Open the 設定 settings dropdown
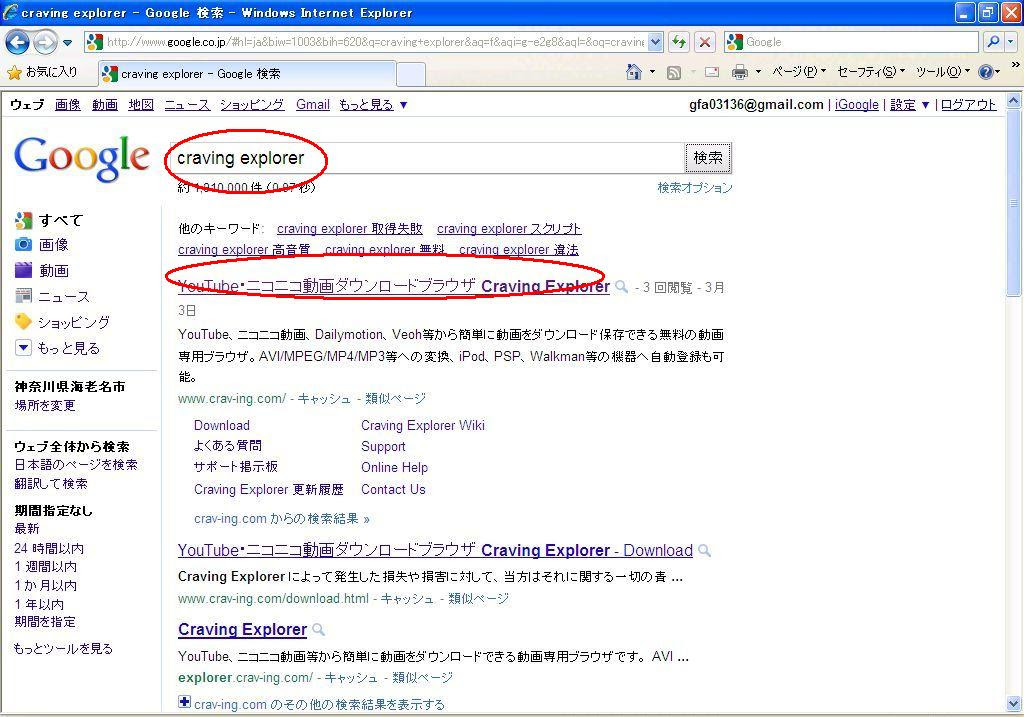 click(x=910, y=104)
